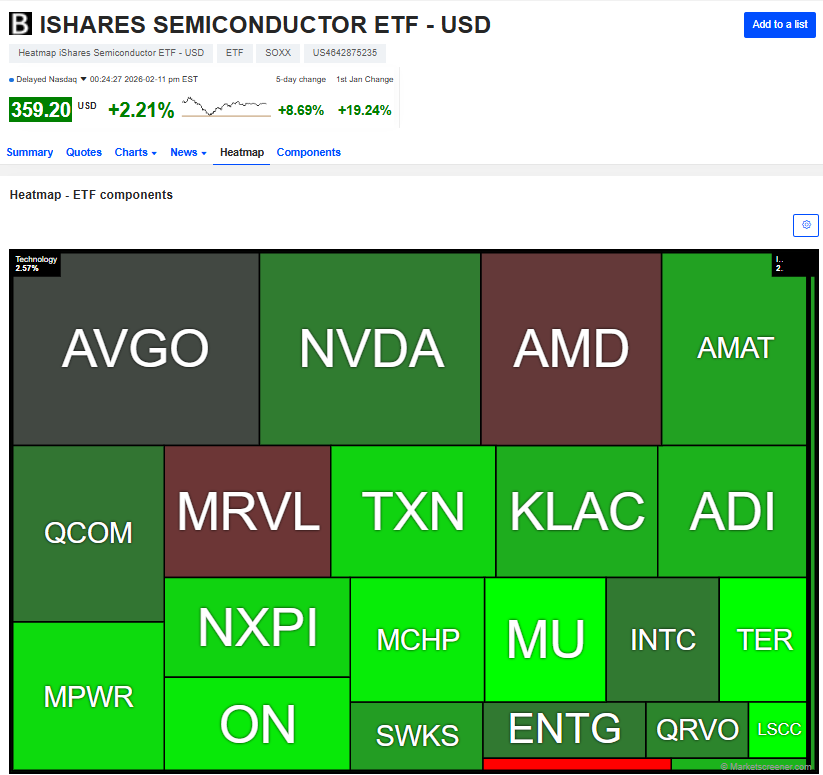
Task: Click the small LSCC heatmap tile
Action: click(x=777, y=729)
